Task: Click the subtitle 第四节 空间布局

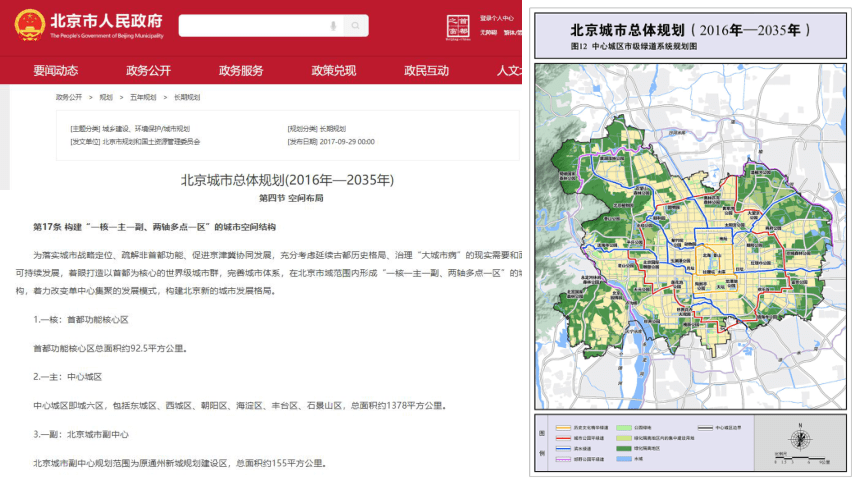Action: click(x=291, y=198)
